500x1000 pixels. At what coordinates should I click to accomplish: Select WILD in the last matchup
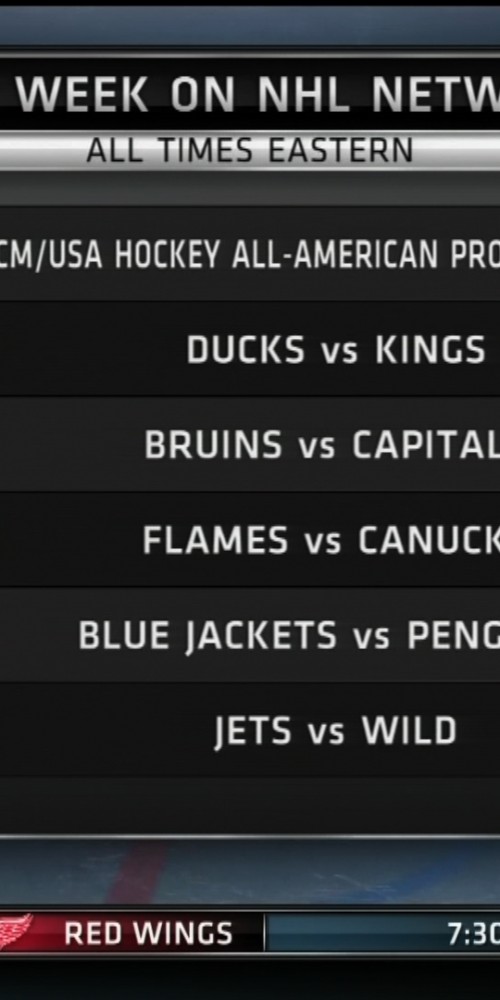pyautogui.click(x=409, y=731)
